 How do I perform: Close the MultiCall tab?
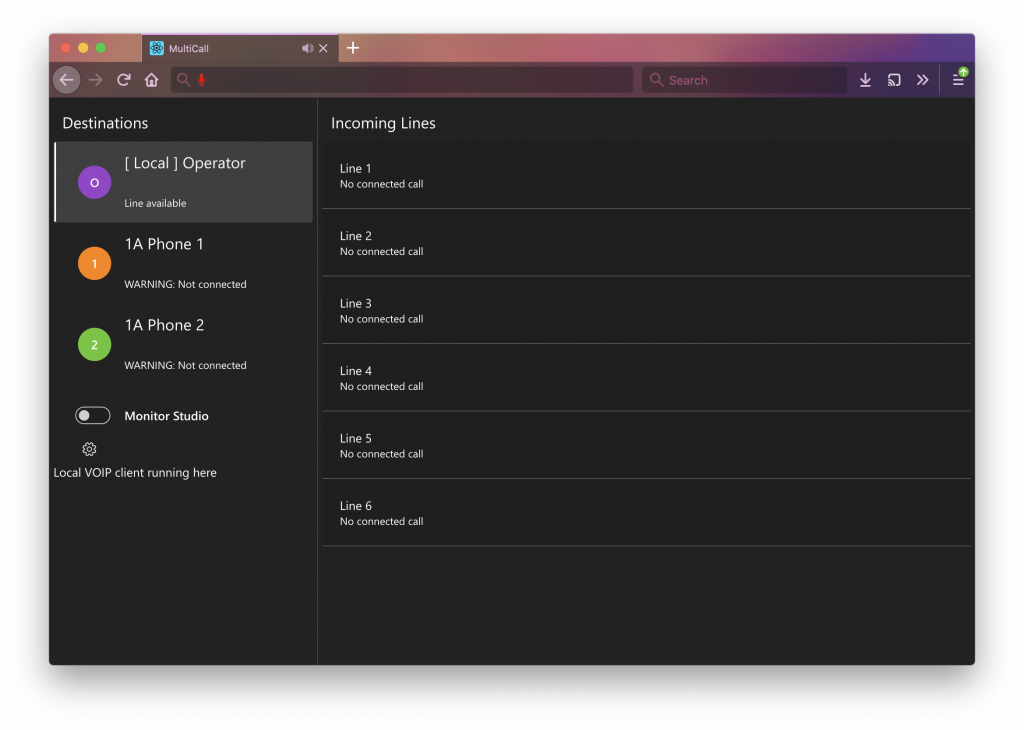pyautogui.click(x=323, y=48)
